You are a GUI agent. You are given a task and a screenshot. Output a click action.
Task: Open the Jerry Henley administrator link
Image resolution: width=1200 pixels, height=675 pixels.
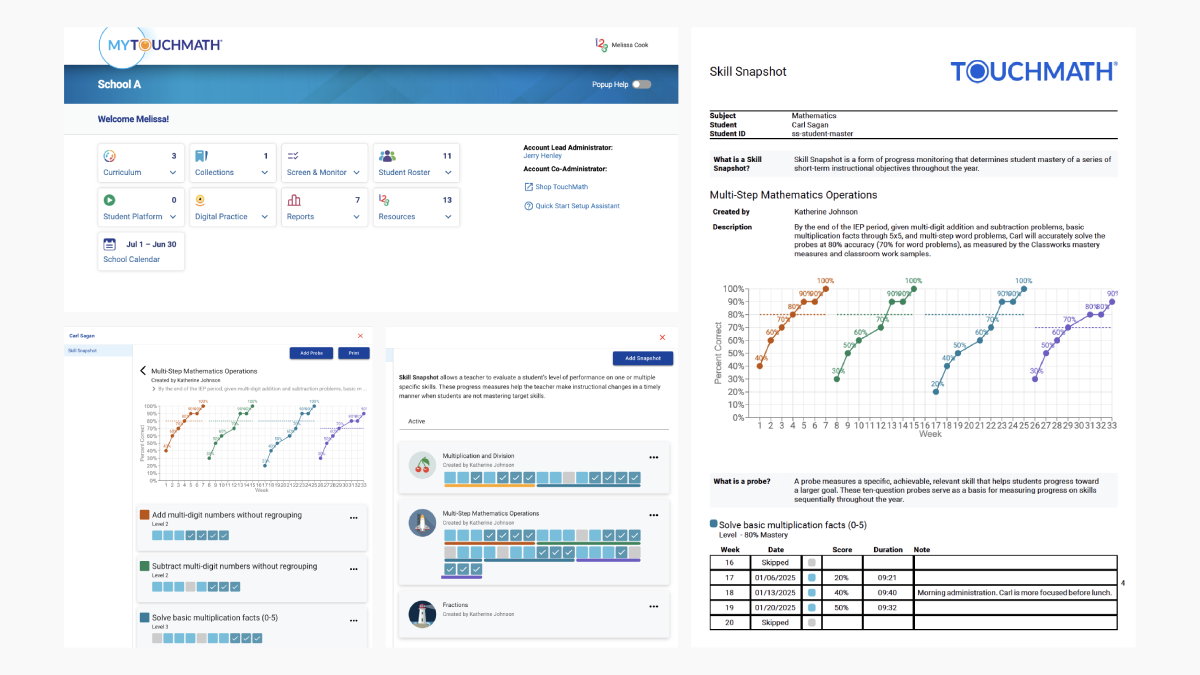543,156
